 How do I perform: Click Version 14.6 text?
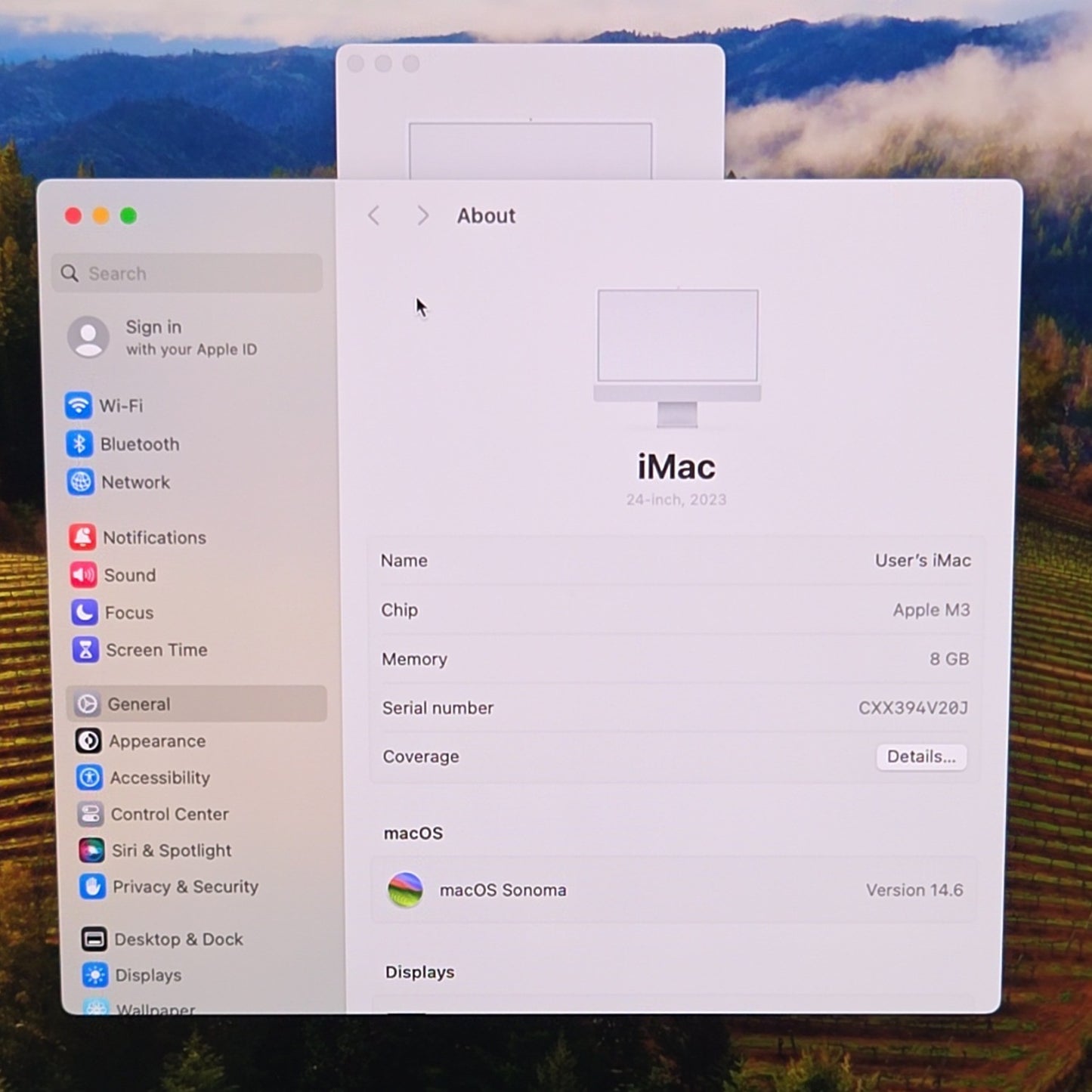click(x=914, y=890)
